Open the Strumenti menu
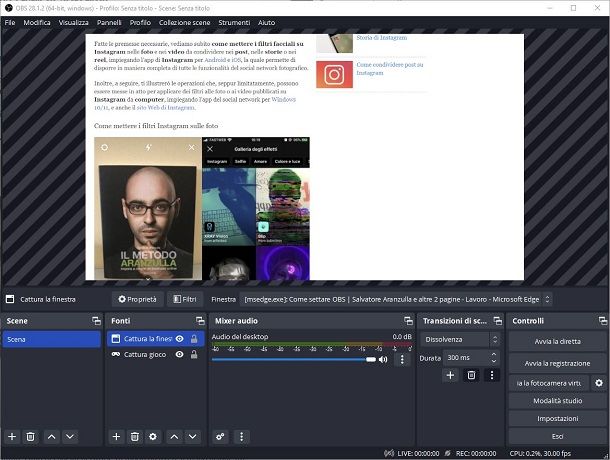 234,23
